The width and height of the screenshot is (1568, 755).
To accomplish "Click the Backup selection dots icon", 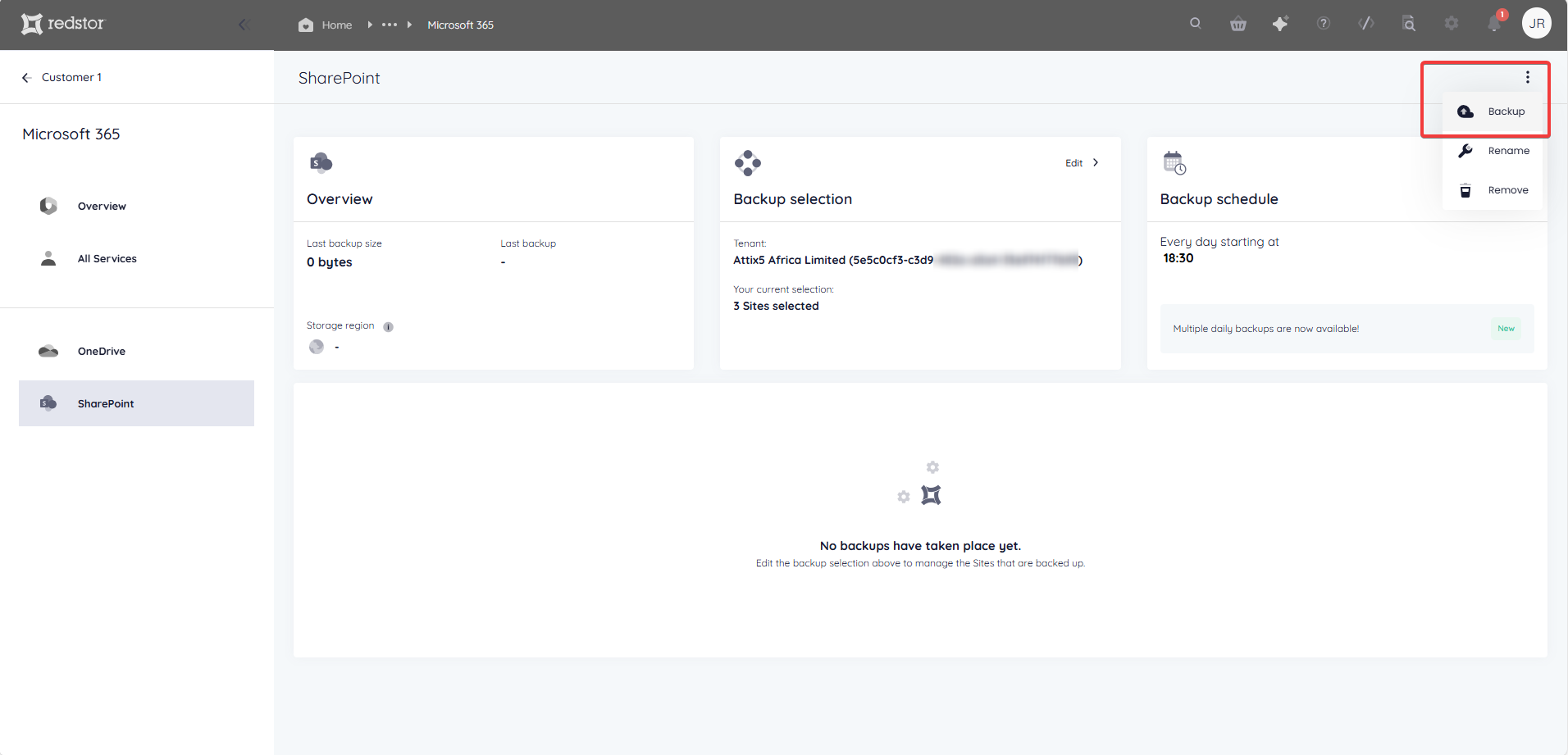I will pos(748,163).
